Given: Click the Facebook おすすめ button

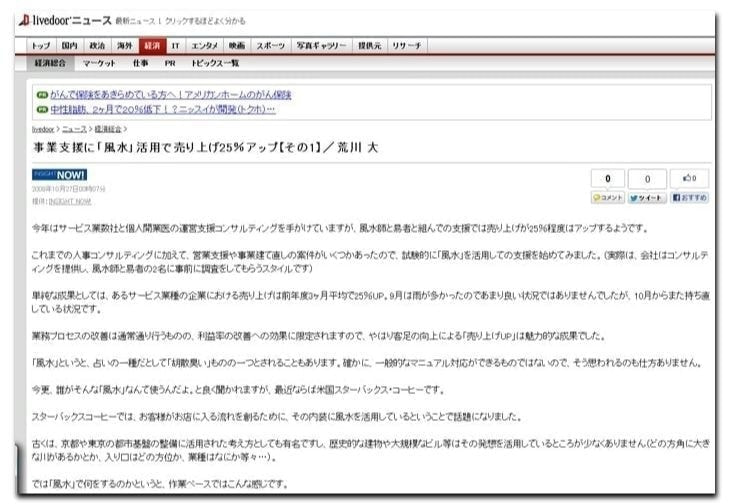Looking at the screenshot, I should (689, 198).
